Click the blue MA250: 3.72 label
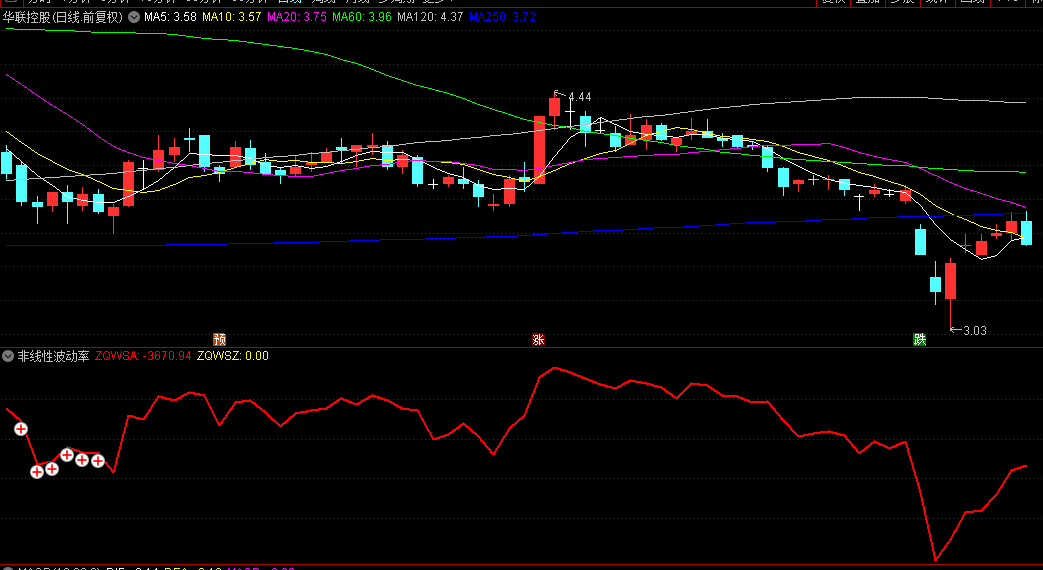Image resolution: width=1043 pixels, height=570 pixels. pos(502,17)
